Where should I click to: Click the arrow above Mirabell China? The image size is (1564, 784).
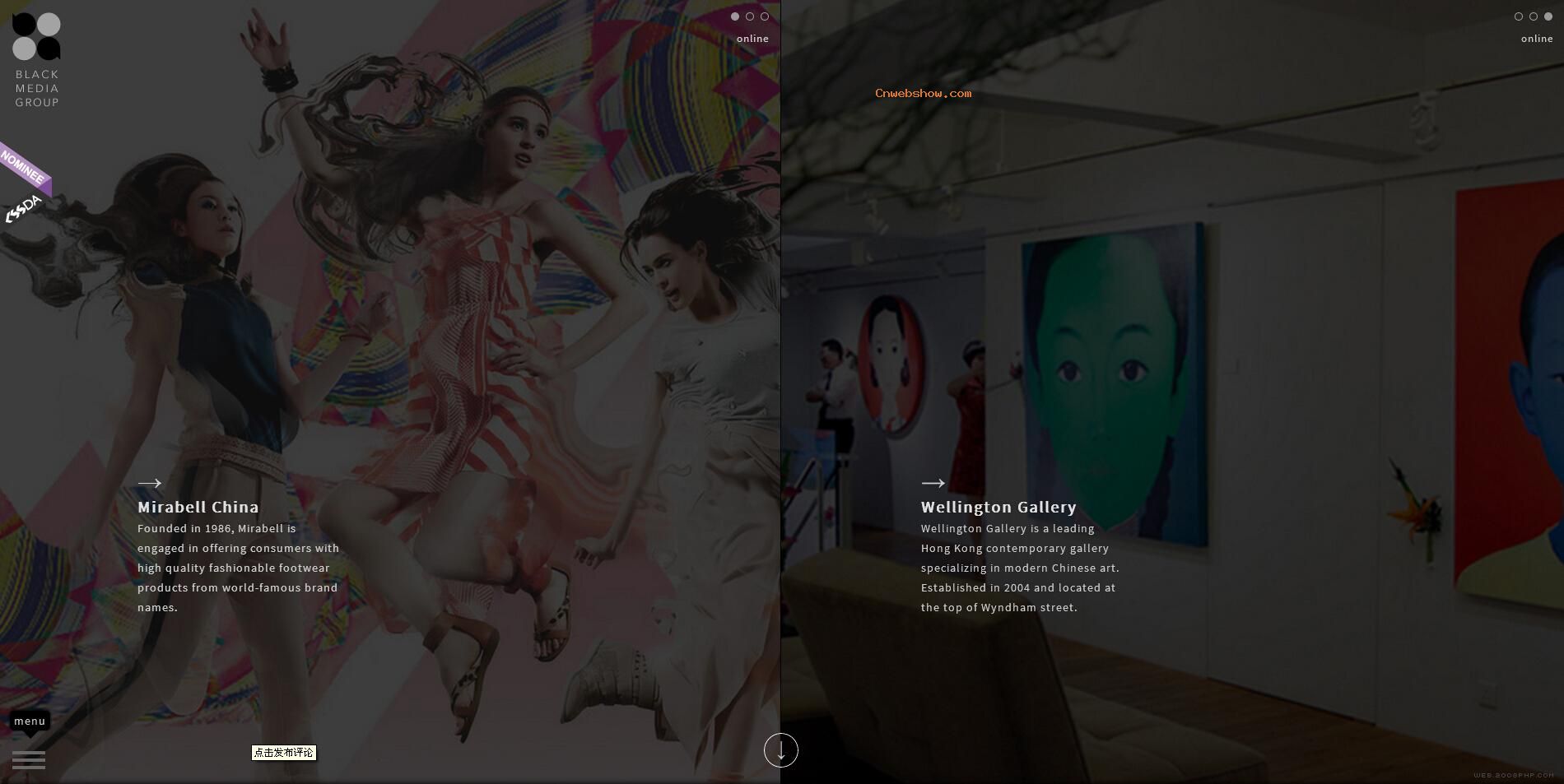150,483
